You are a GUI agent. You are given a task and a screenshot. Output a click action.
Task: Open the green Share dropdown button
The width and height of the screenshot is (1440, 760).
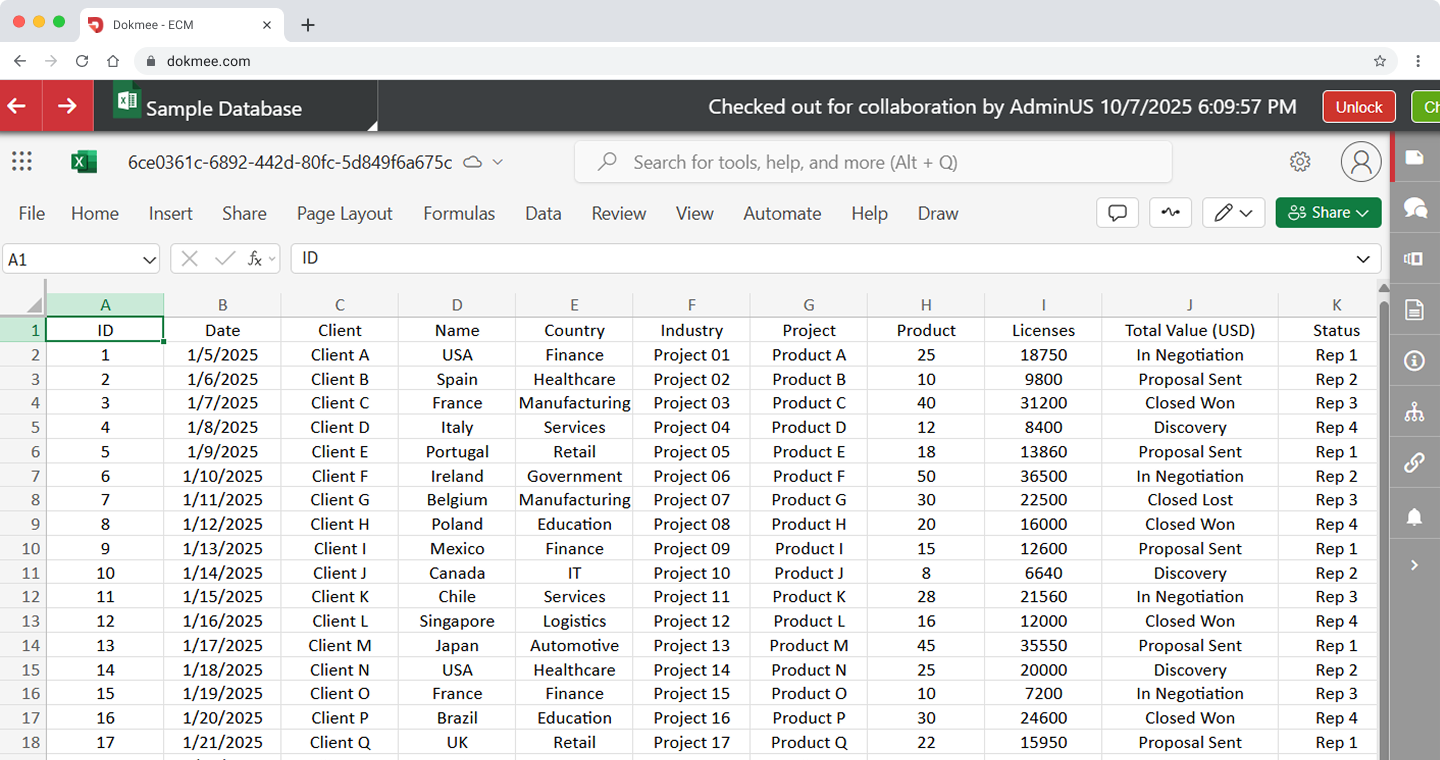(x=1328, y=212)
